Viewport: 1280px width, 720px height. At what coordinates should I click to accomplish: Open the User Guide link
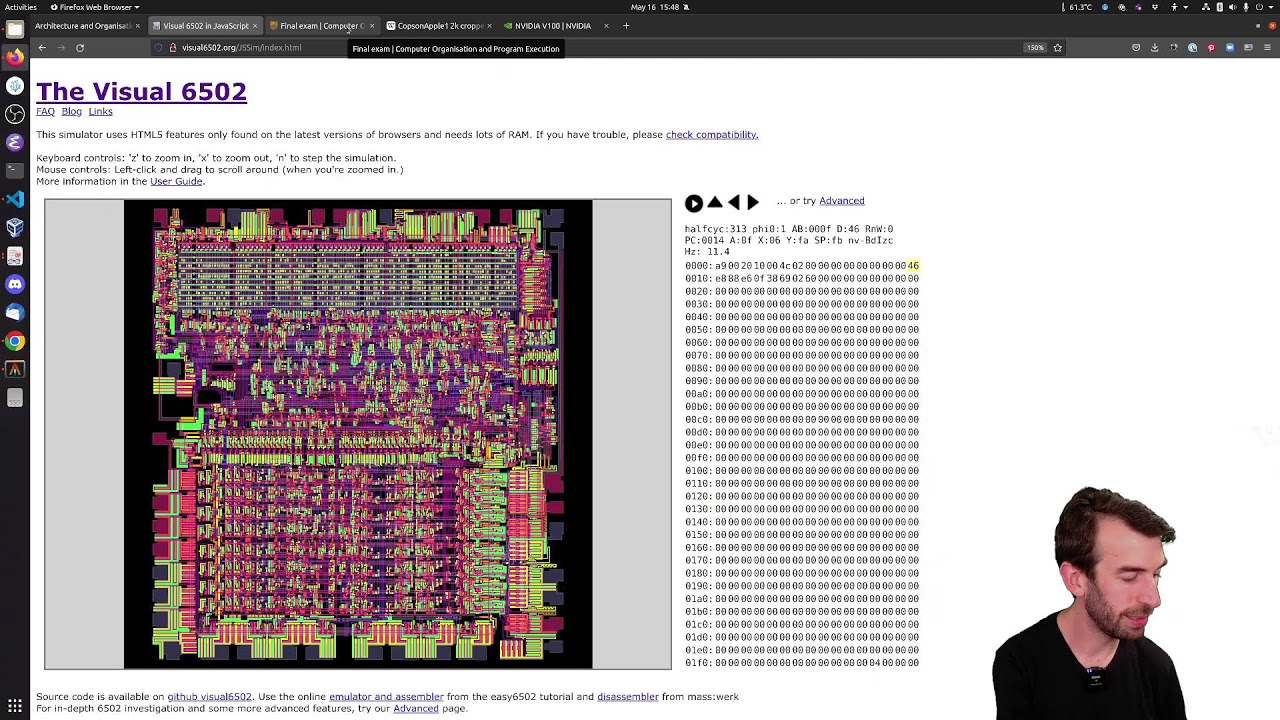click(176, 181)
